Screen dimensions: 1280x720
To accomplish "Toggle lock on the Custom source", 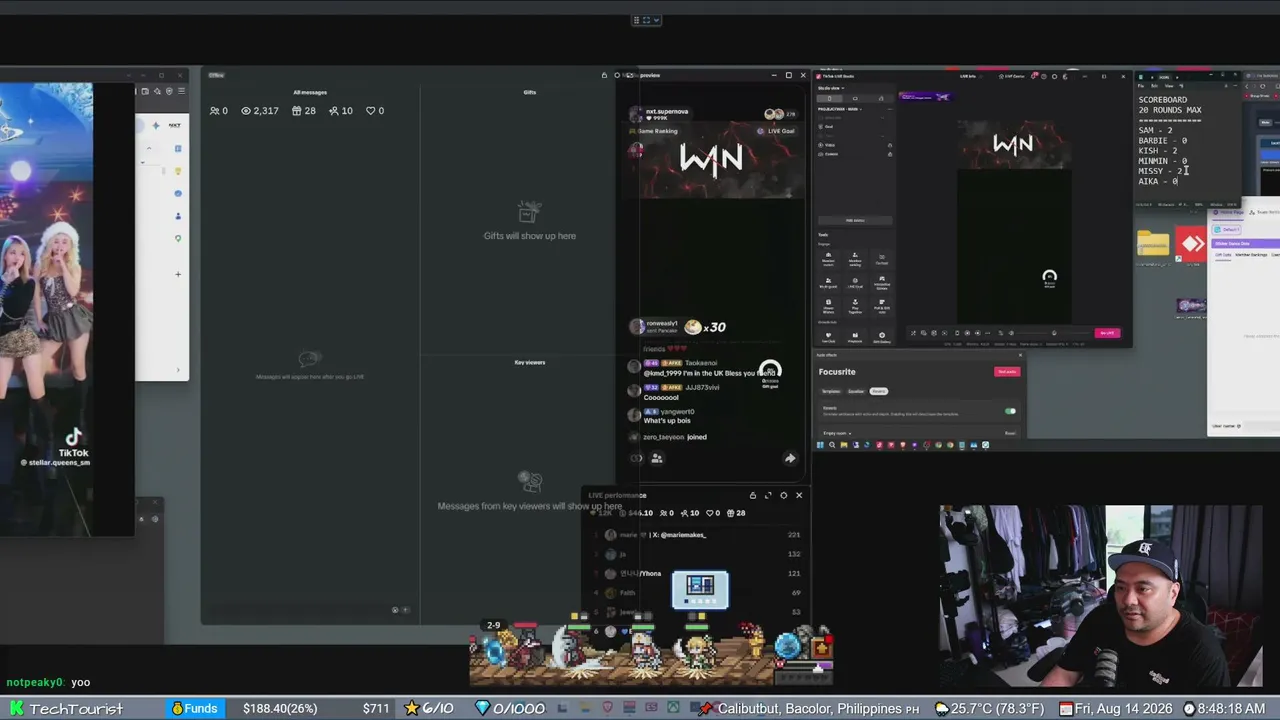I will (x=889, y=154).
